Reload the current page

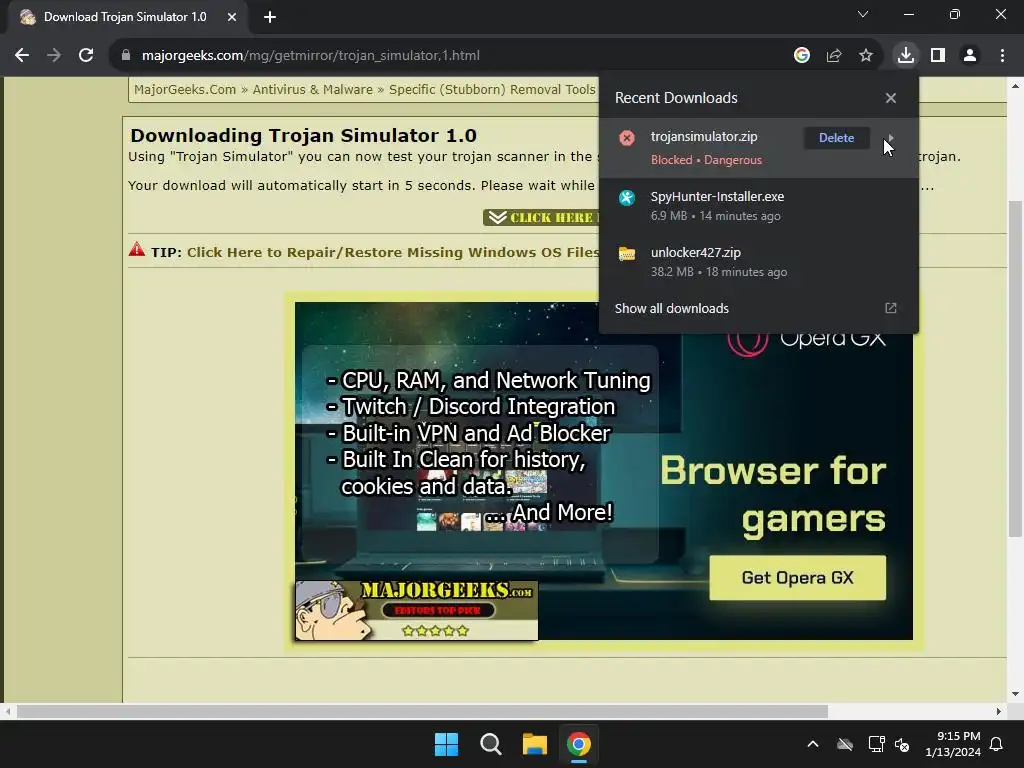pos(86,56)
